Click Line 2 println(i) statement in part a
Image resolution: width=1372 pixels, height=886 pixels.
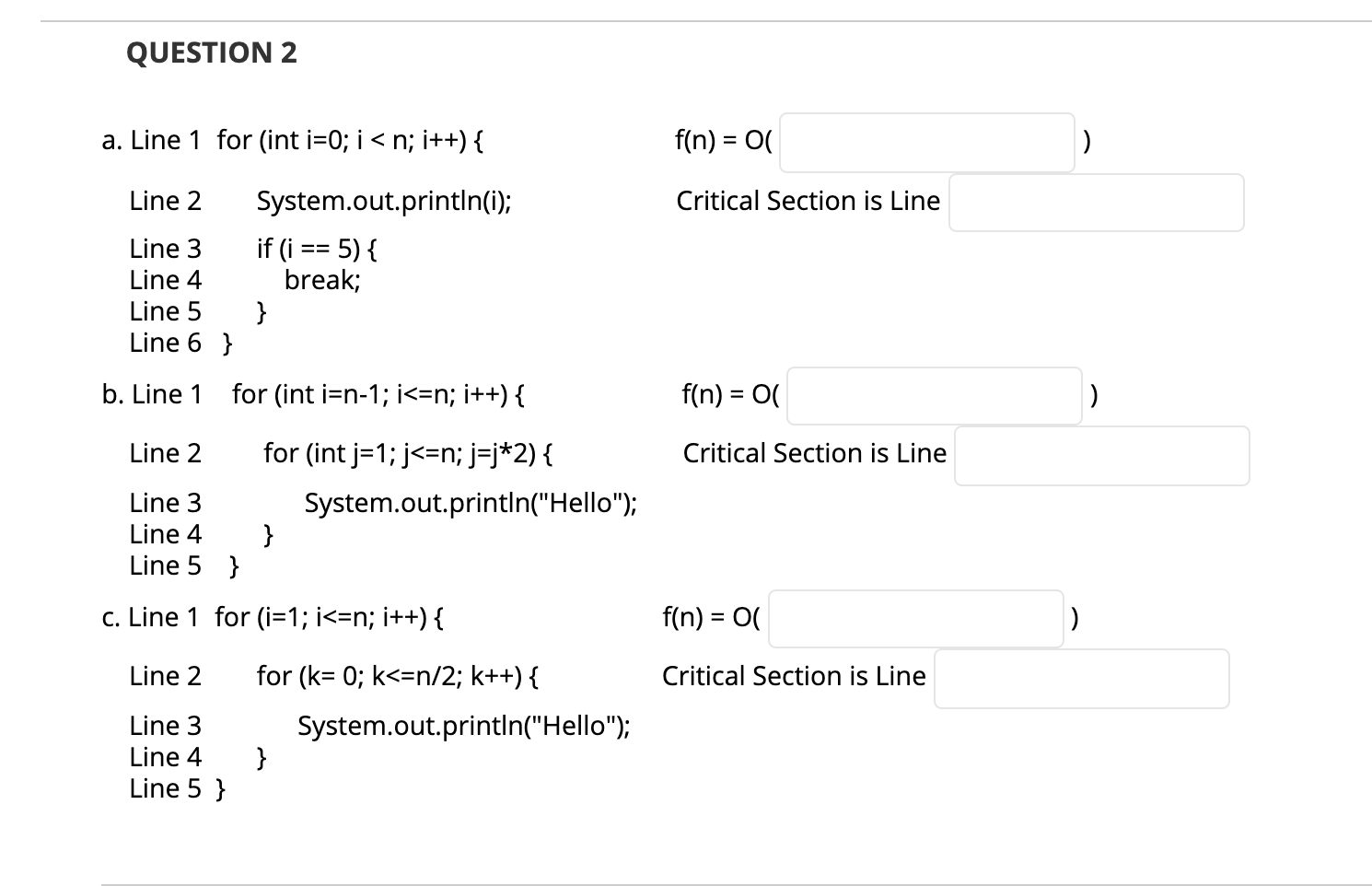pos(383,201)
